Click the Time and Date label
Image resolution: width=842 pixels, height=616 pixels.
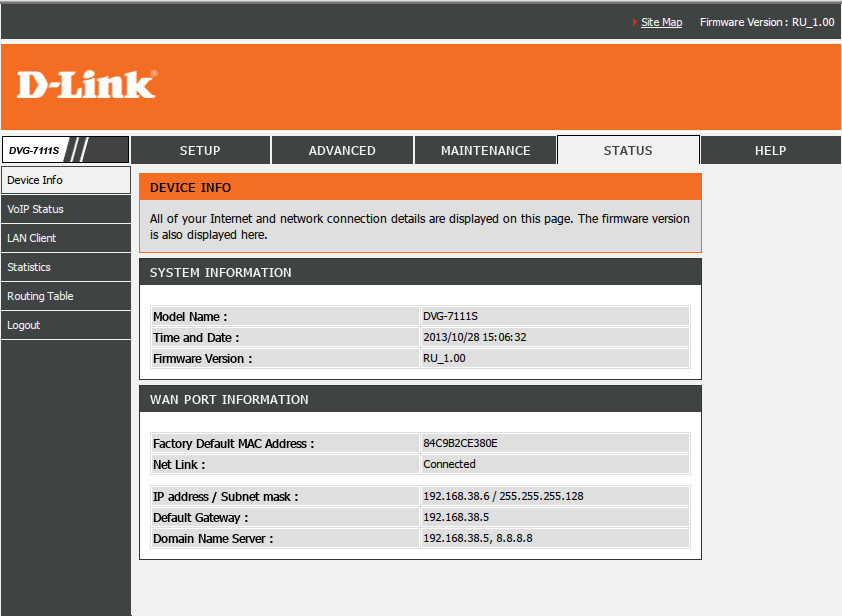[x=196, y=338]
